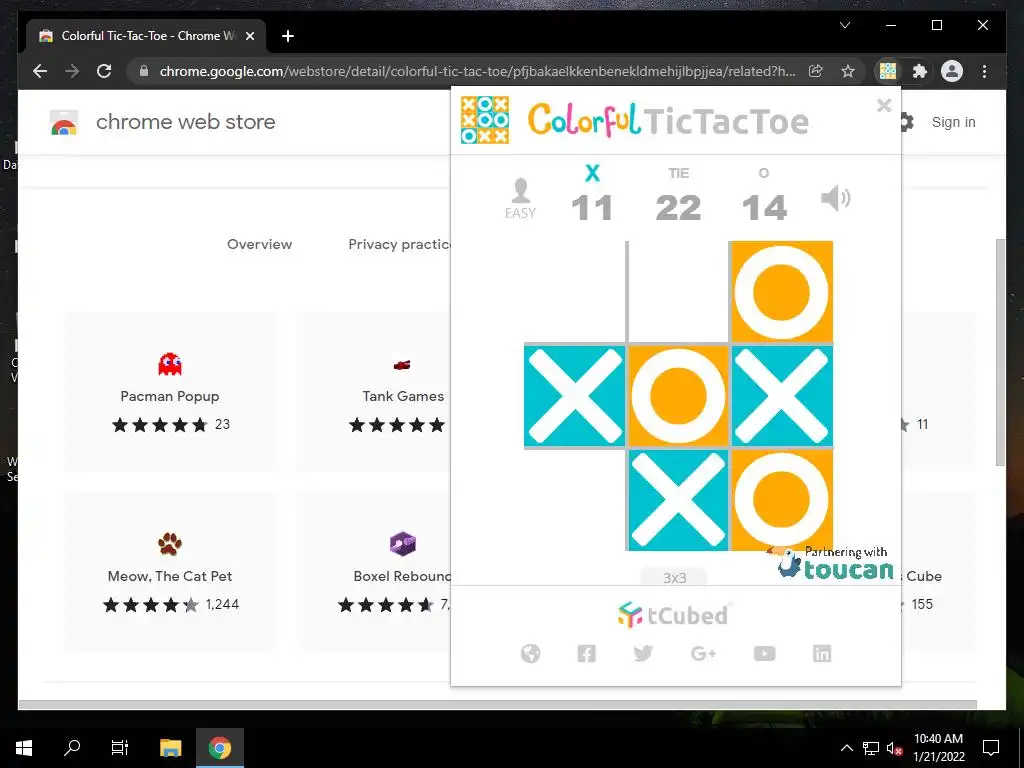The width and height of the screenshot is (1024, 768).
Task: Open the tCubed logo link
Action: (x=673, y=615)
